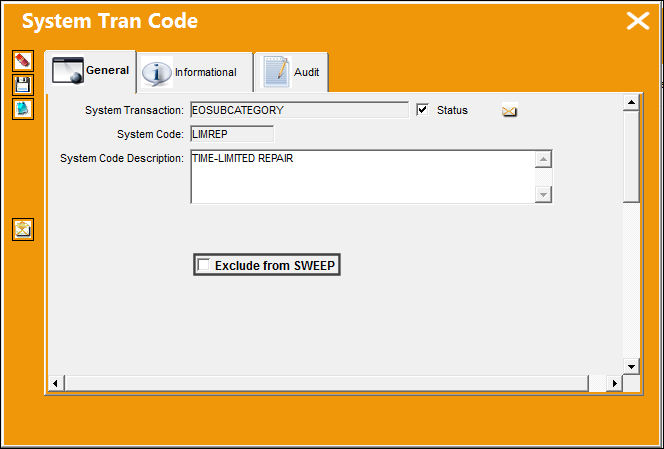Click the eraser clear icon in sidebar

click(23, 61)
